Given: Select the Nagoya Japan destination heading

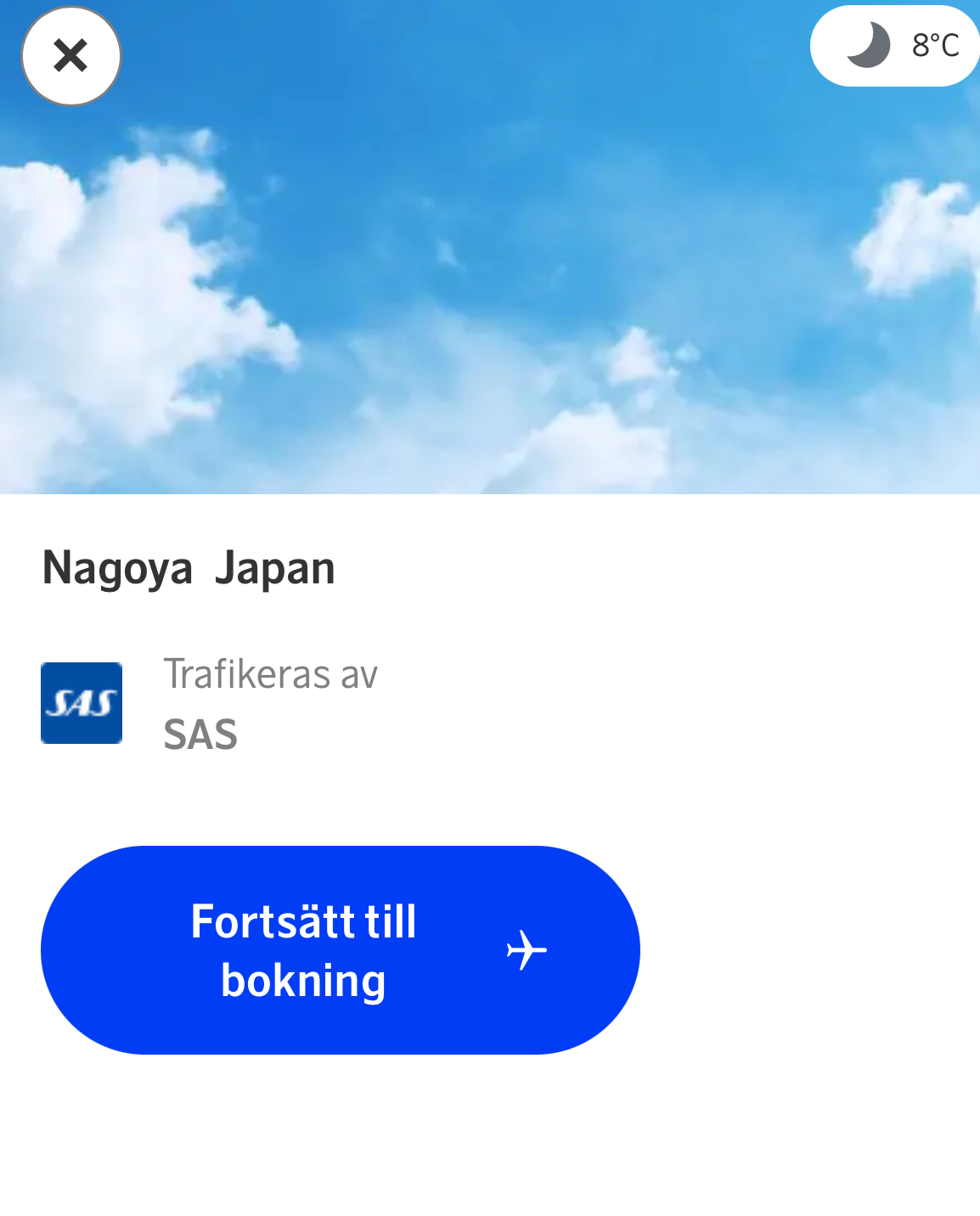Looking at the screenshot, I should [x=189, y=568].
